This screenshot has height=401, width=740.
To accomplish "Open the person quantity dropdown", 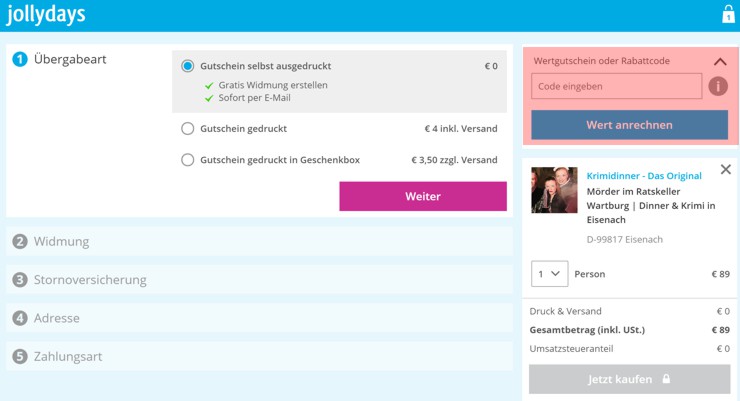I will (x=549, y=274).
